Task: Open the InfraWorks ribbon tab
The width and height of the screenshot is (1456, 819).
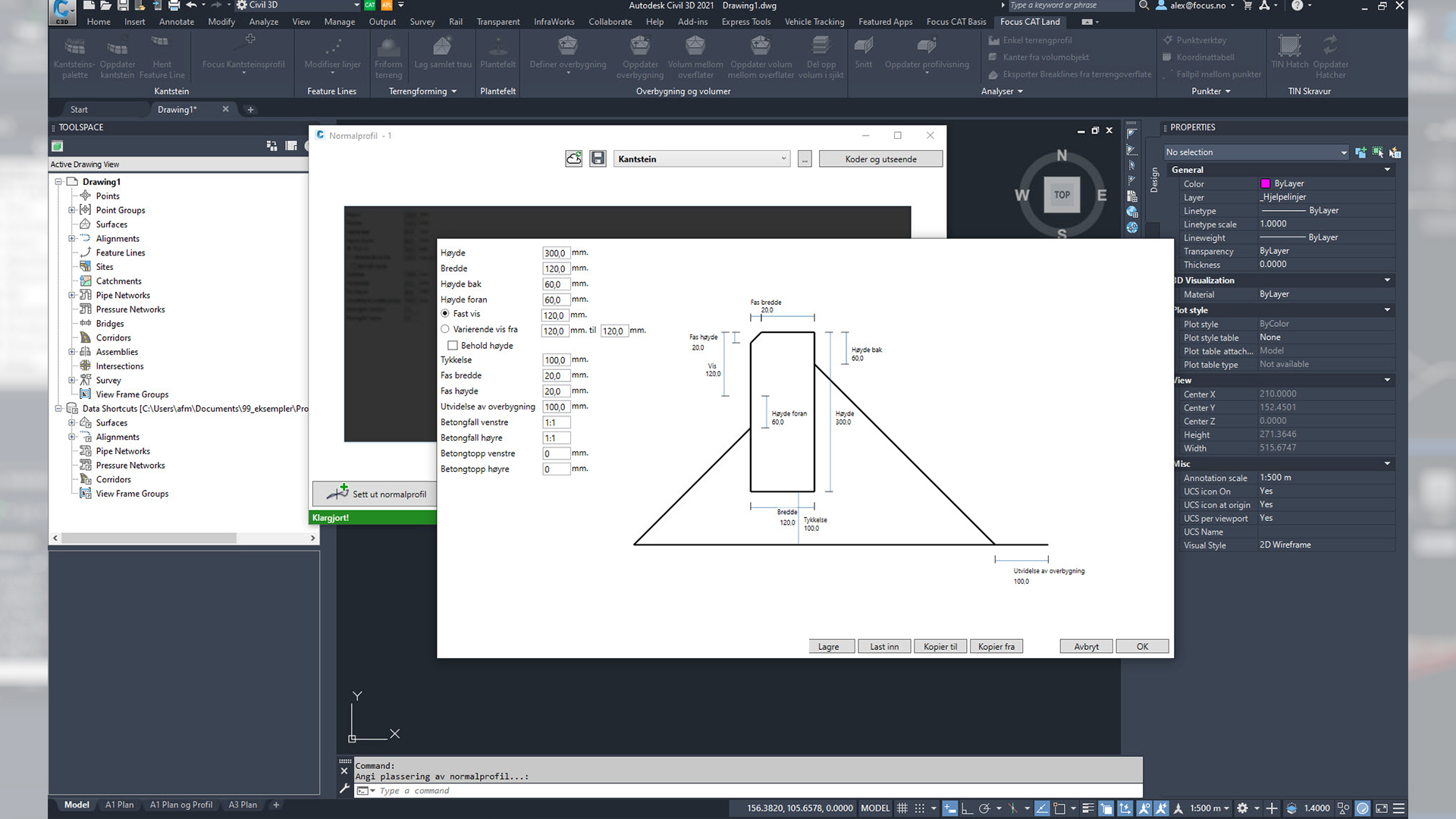Action: pos(554,22)
